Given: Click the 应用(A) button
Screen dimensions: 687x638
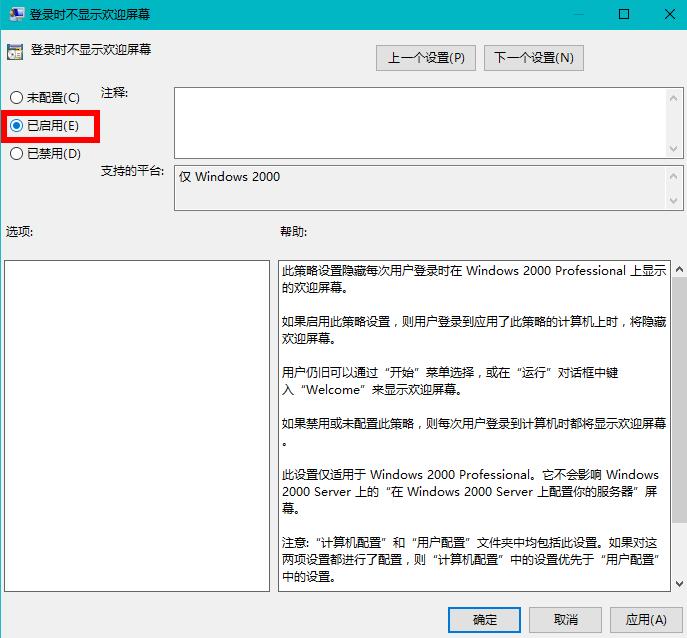Looking at the screenshot, I should [x=646, y=620].
